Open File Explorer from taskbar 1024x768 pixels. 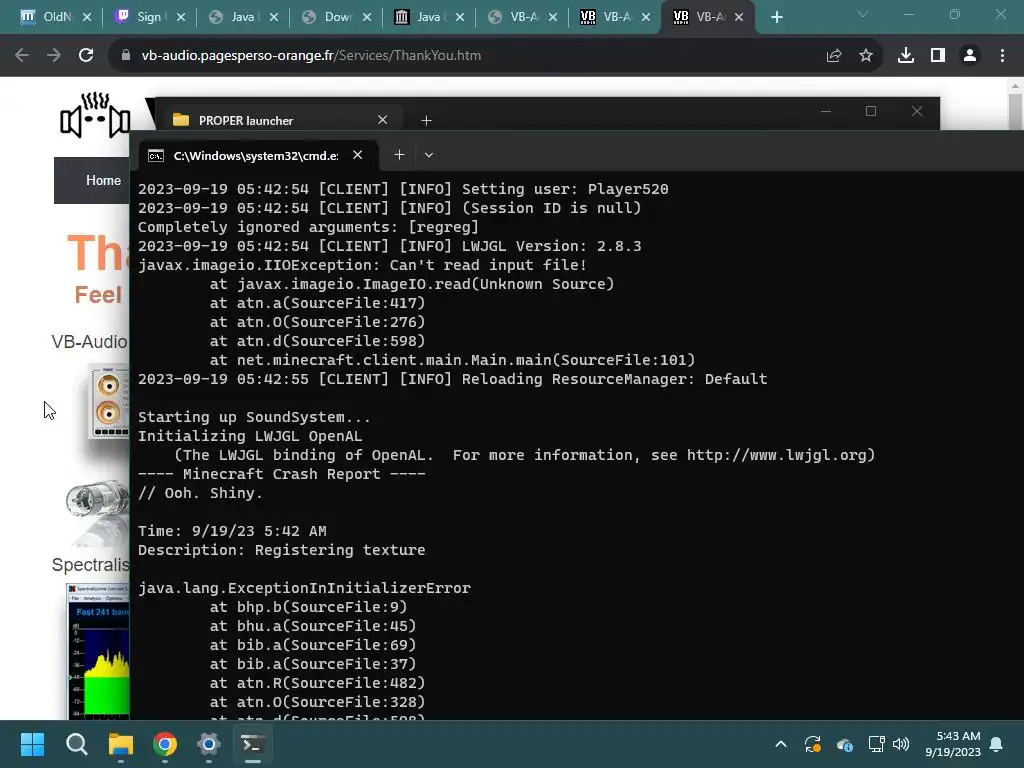coord(121,744)
